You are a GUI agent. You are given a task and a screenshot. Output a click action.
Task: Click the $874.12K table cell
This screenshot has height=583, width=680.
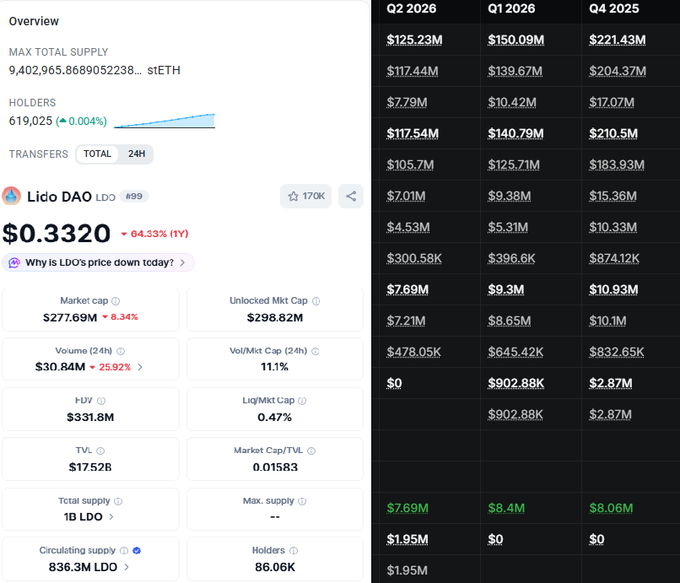[x=614, y=259]
